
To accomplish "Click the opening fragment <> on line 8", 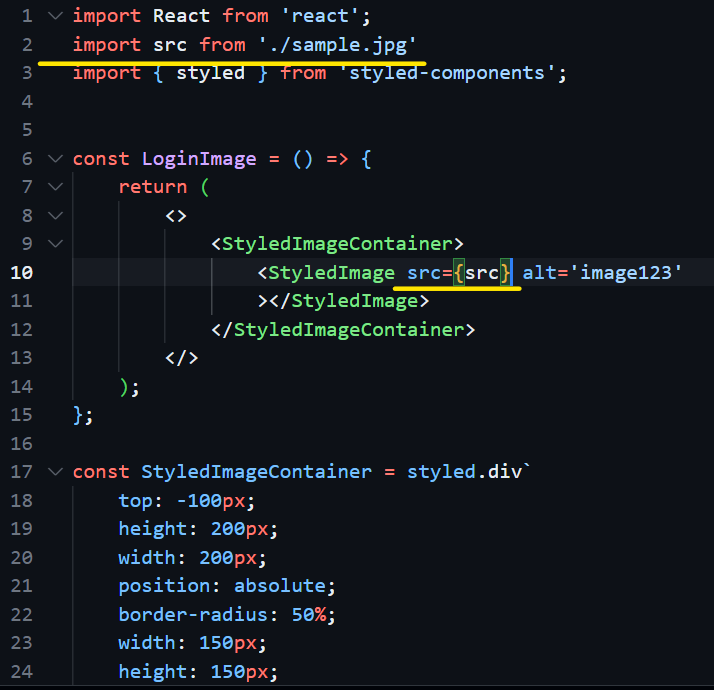I will [x=176, y=216].
